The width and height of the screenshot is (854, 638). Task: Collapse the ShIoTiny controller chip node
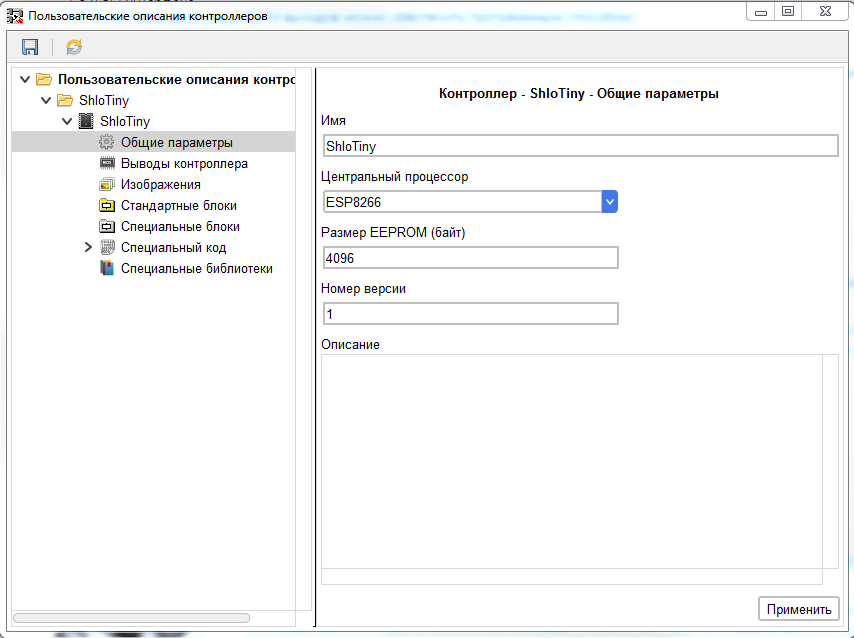pyautogui.click(x=66, y=121)
